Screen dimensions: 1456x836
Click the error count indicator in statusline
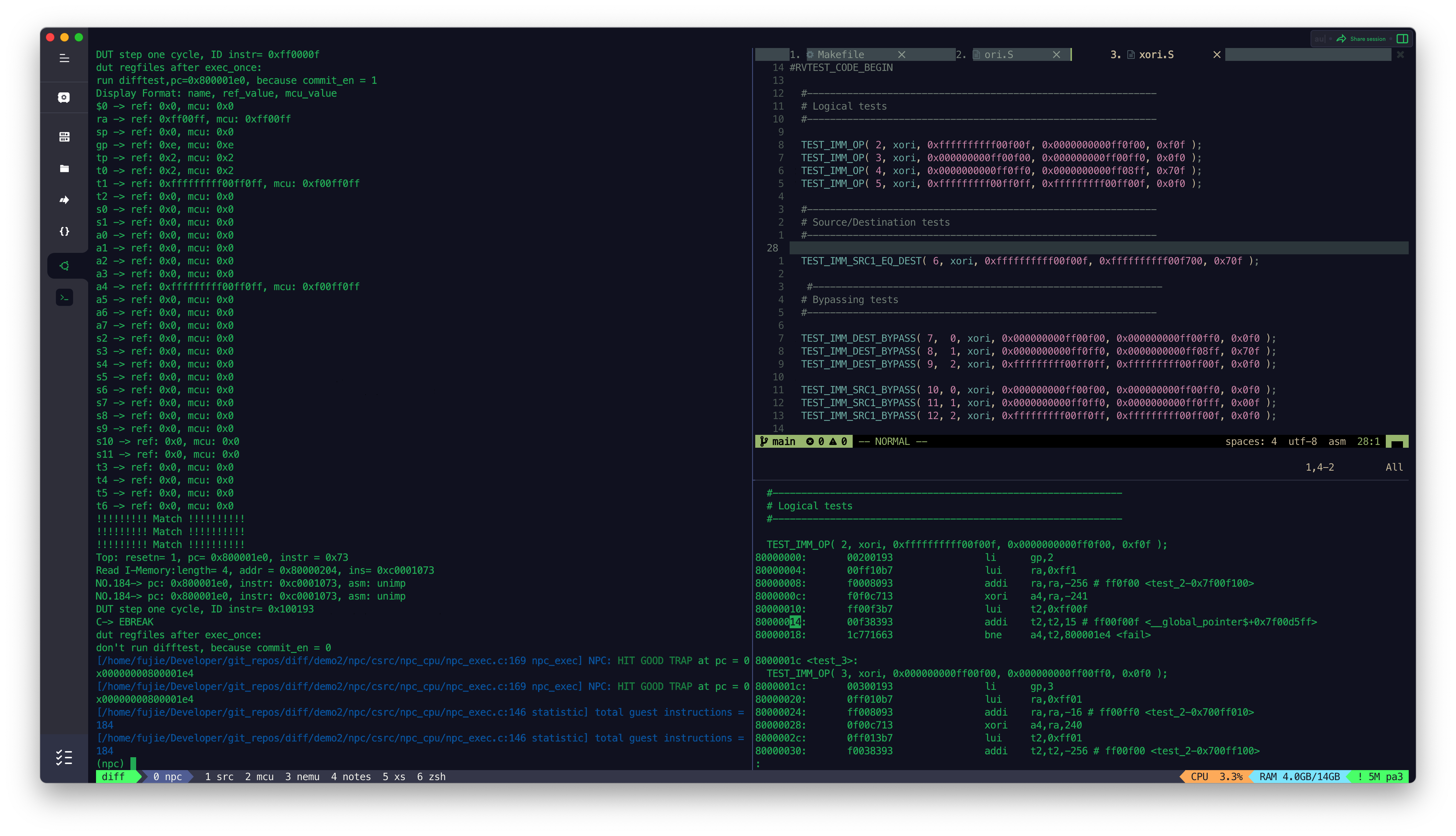(815, 442)
